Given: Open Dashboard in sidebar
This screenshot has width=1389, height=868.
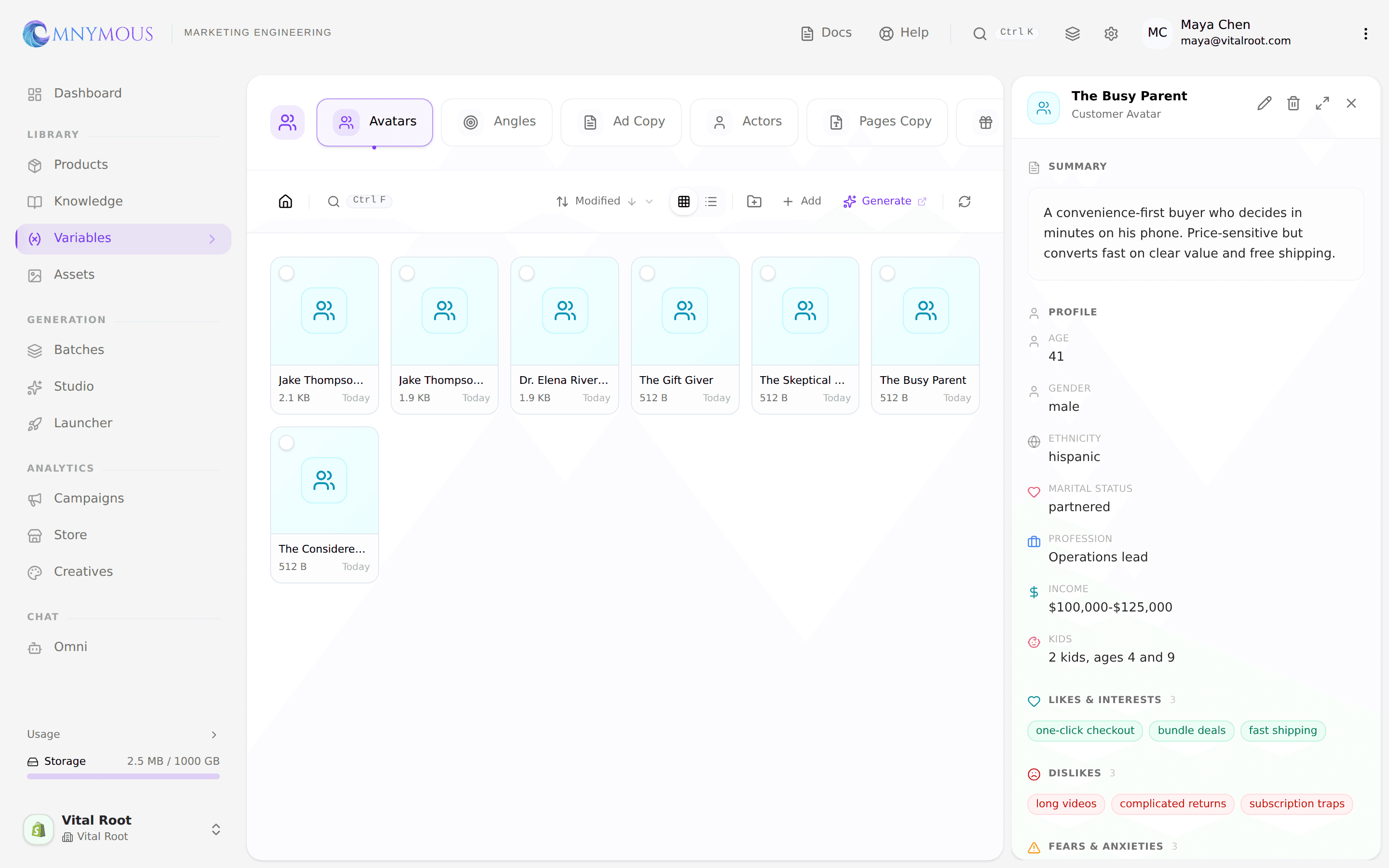Looking at the screenshot, I should 123,94.
